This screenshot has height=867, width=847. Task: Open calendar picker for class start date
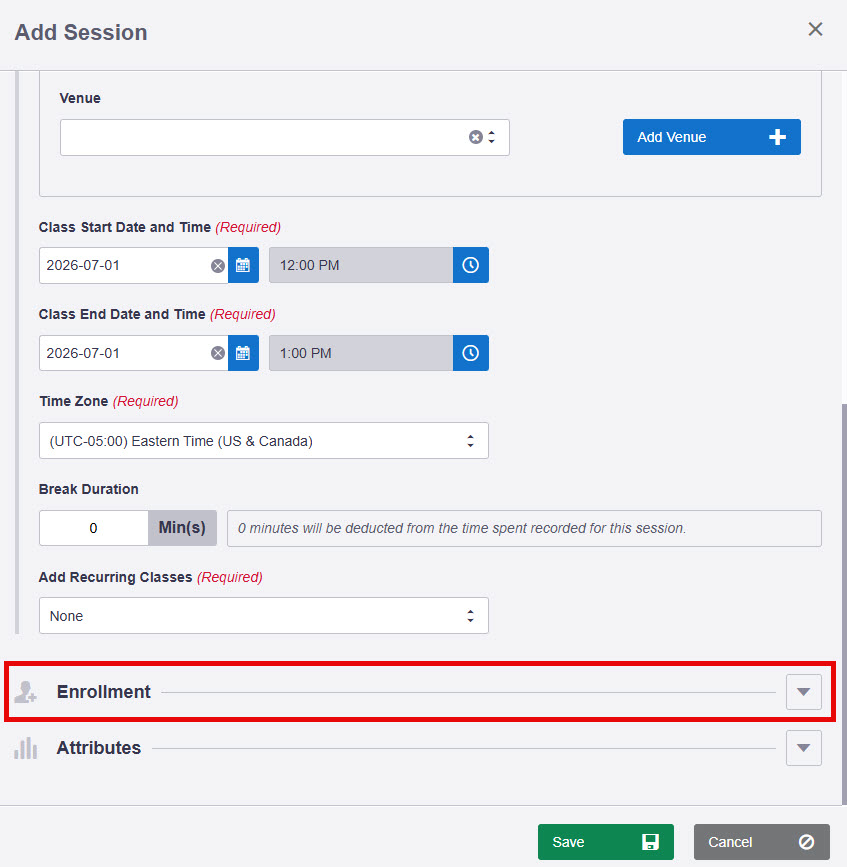243,265
